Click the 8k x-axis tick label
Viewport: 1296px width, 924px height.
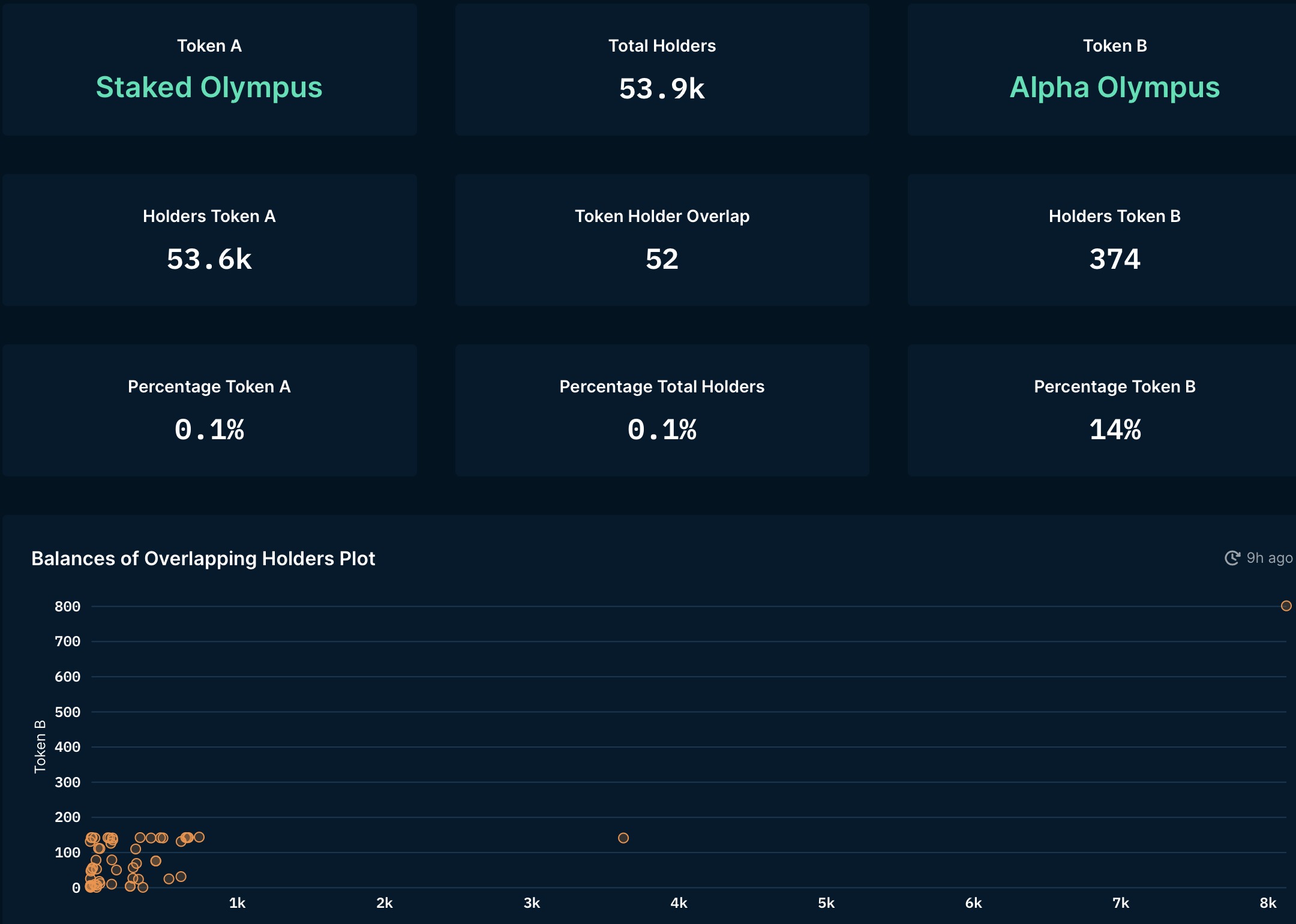point(1268,903)
